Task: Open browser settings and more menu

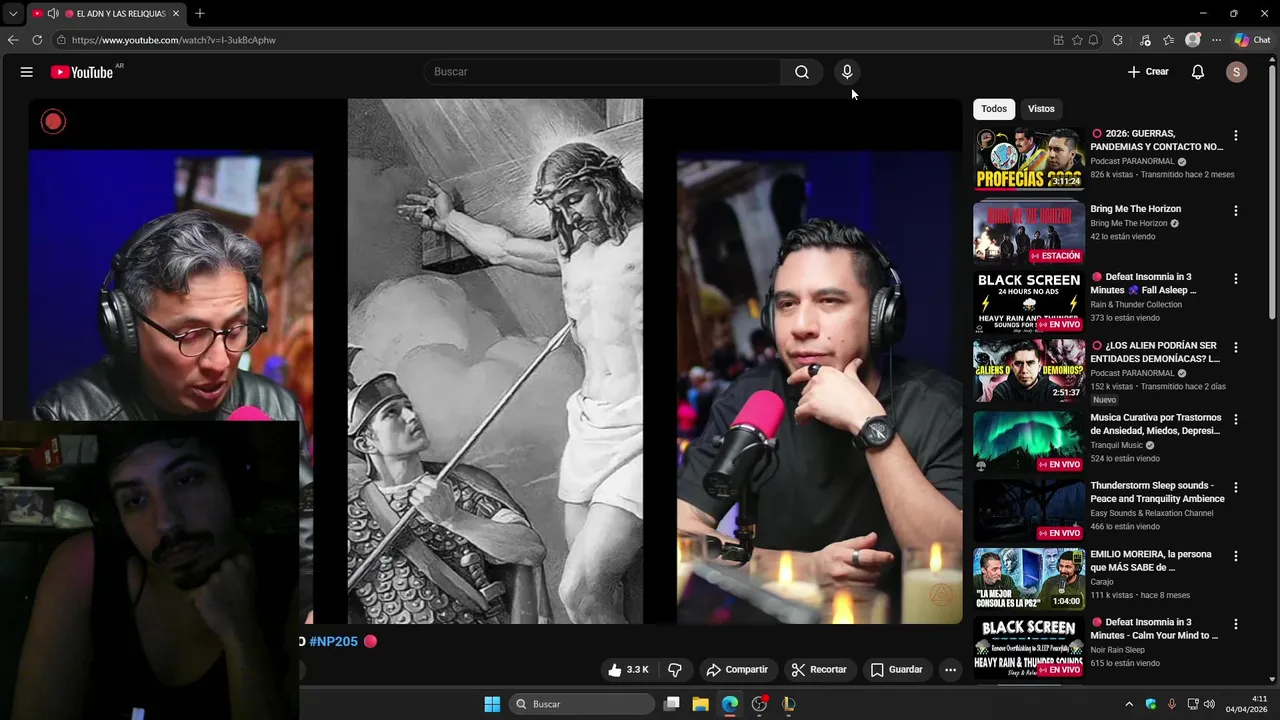Action: tap(1216, 40)
